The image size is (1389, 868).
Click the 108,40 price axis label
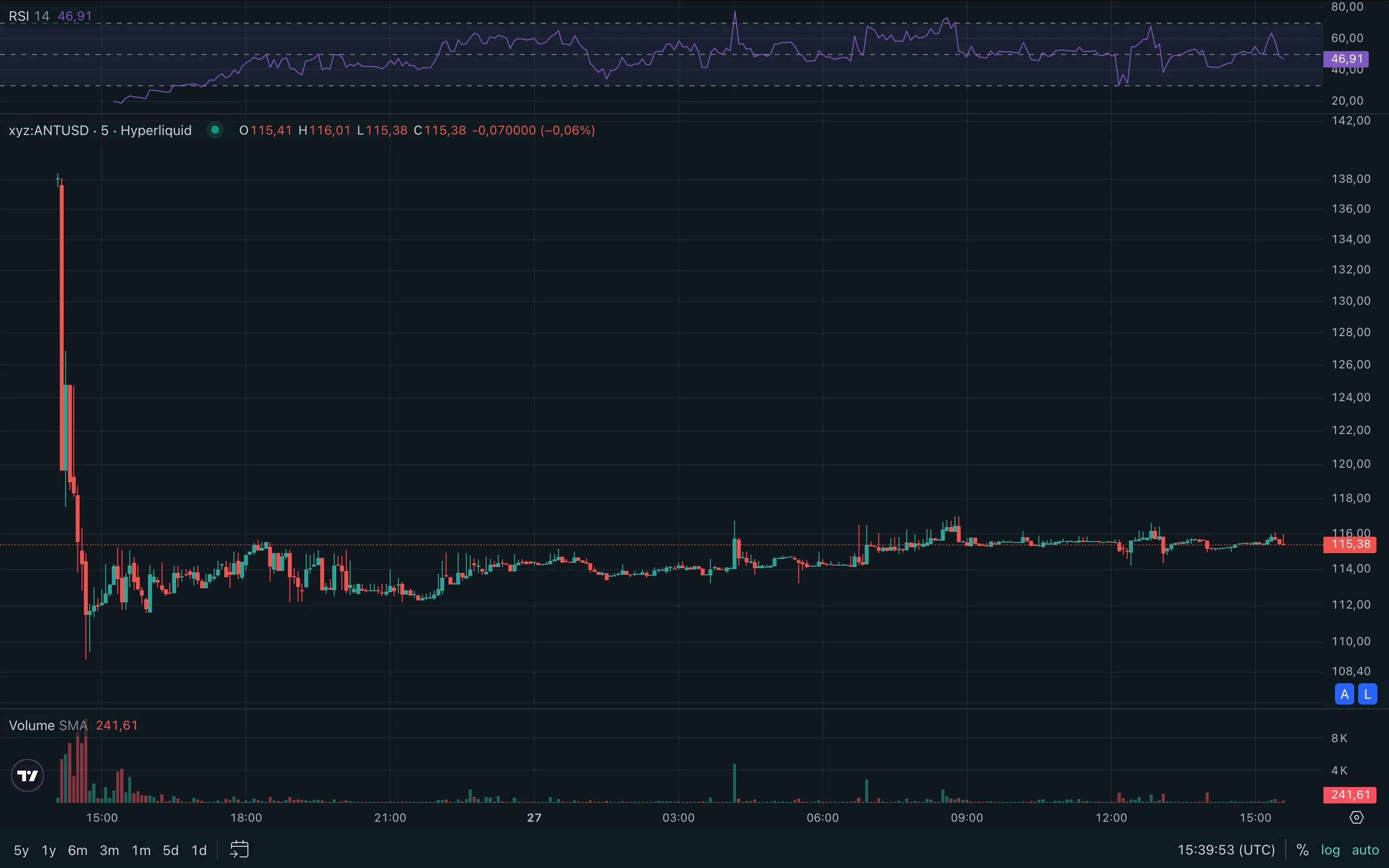coord(1350,671)
